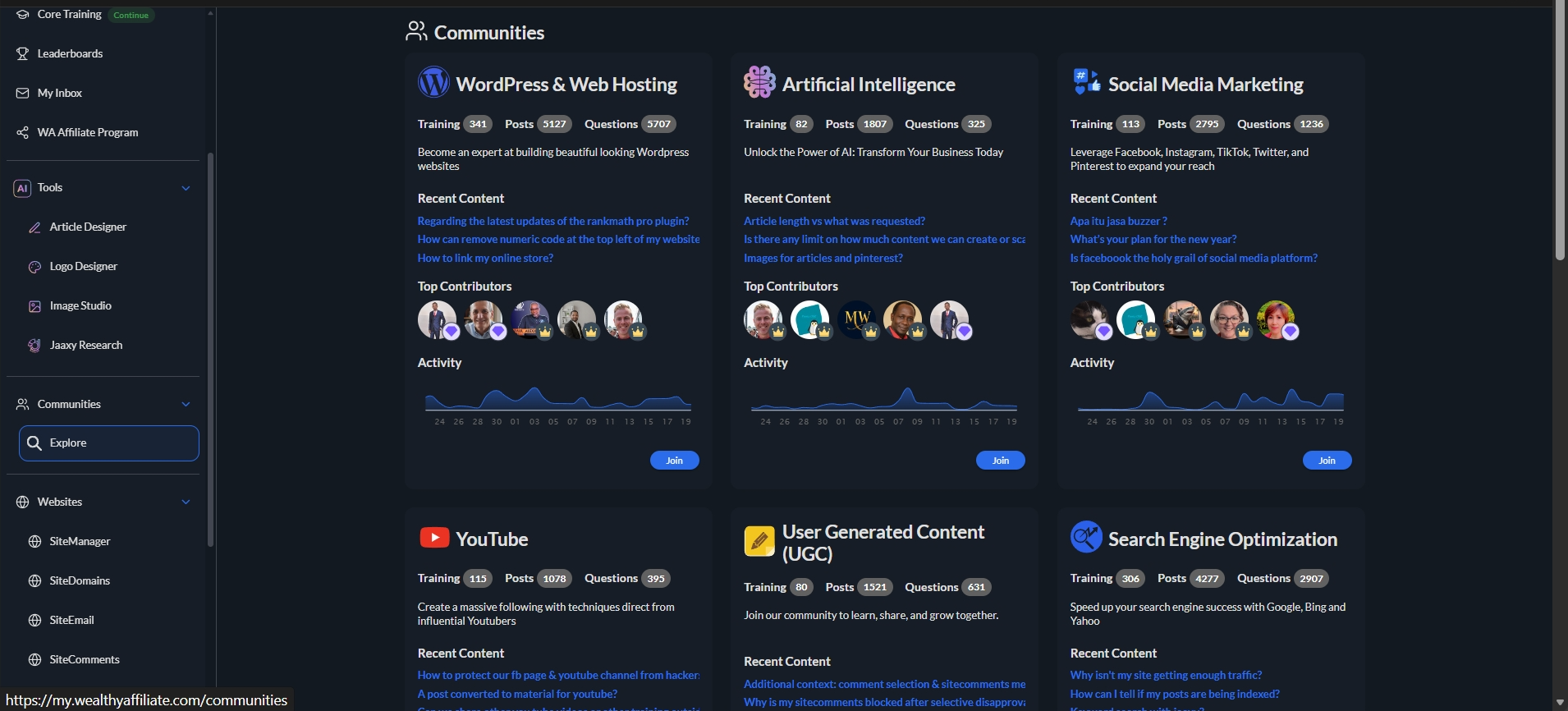Viewport: 1568px width, 711px height.
Task: Click the MW avatar in AI contributors
Action: pos(856,319)
